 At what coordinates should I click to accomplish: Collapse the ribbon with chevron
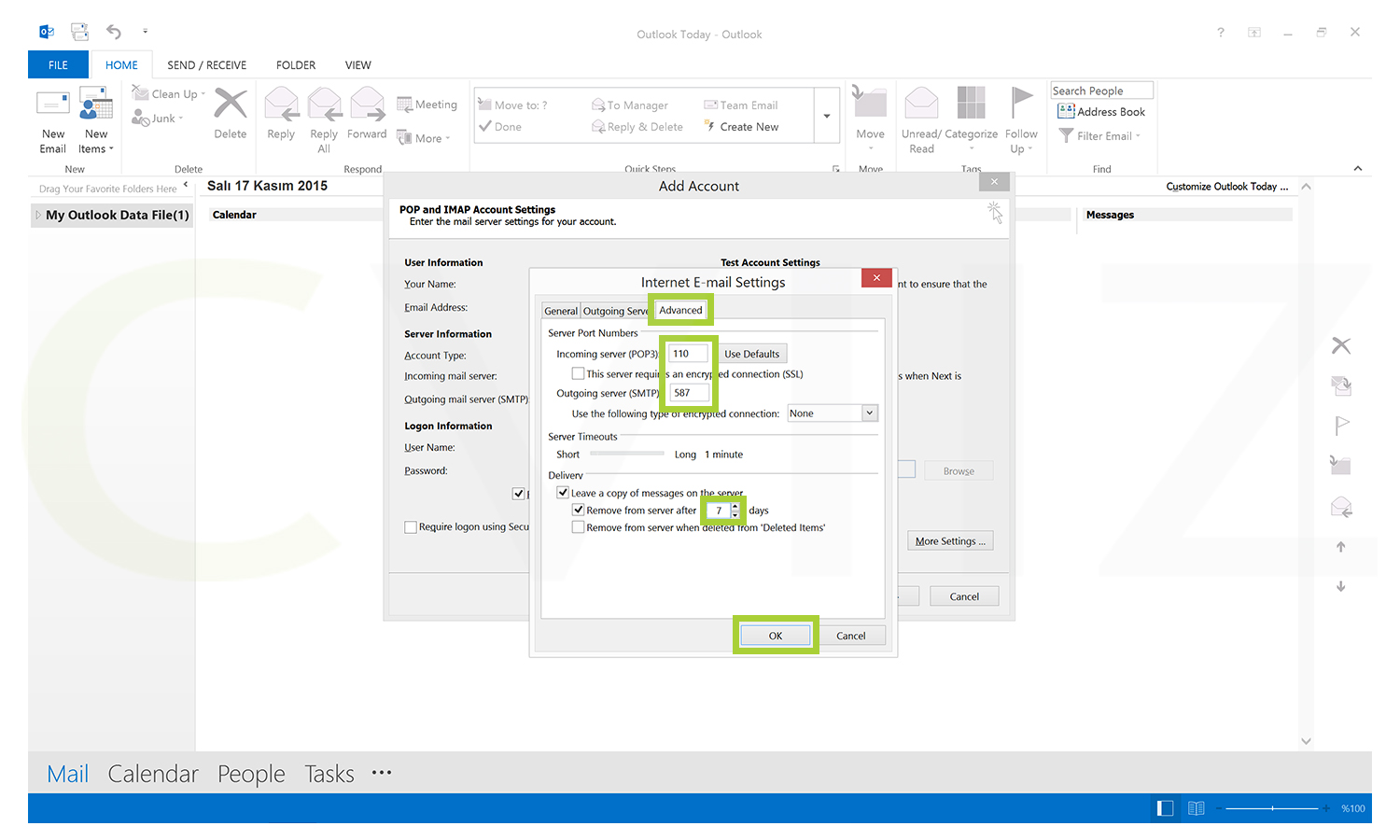pos(1358,168)
